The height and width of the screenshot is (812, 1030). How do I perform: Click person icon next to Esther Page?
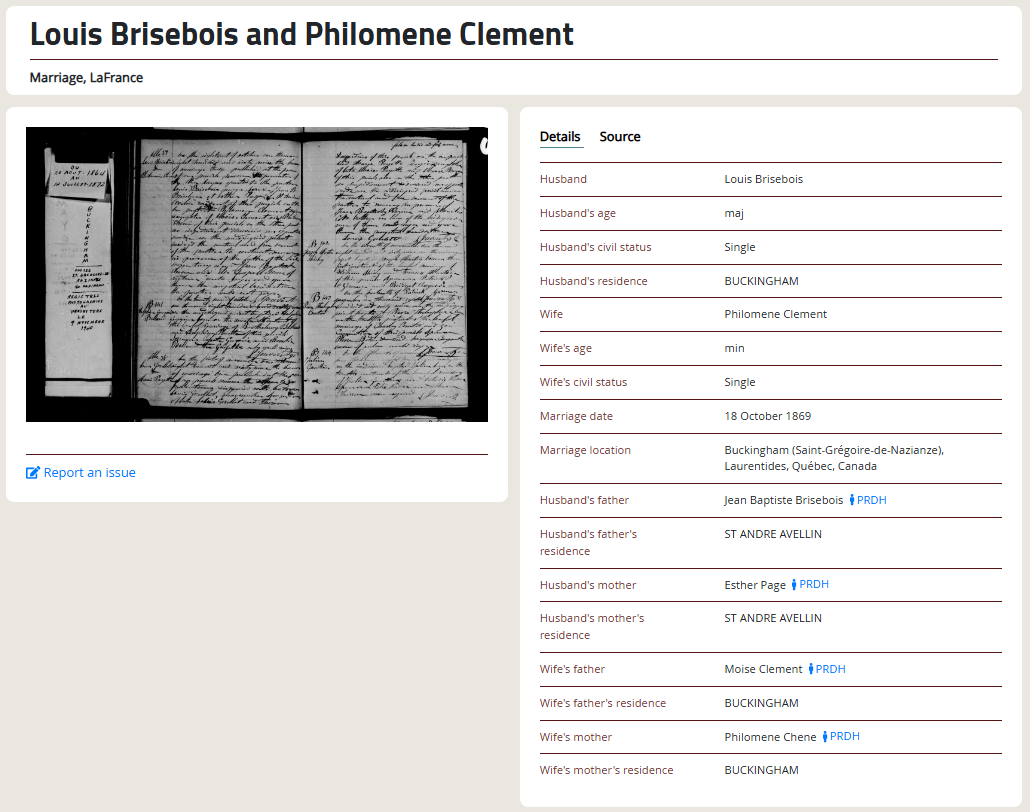(x=794, y=585)
